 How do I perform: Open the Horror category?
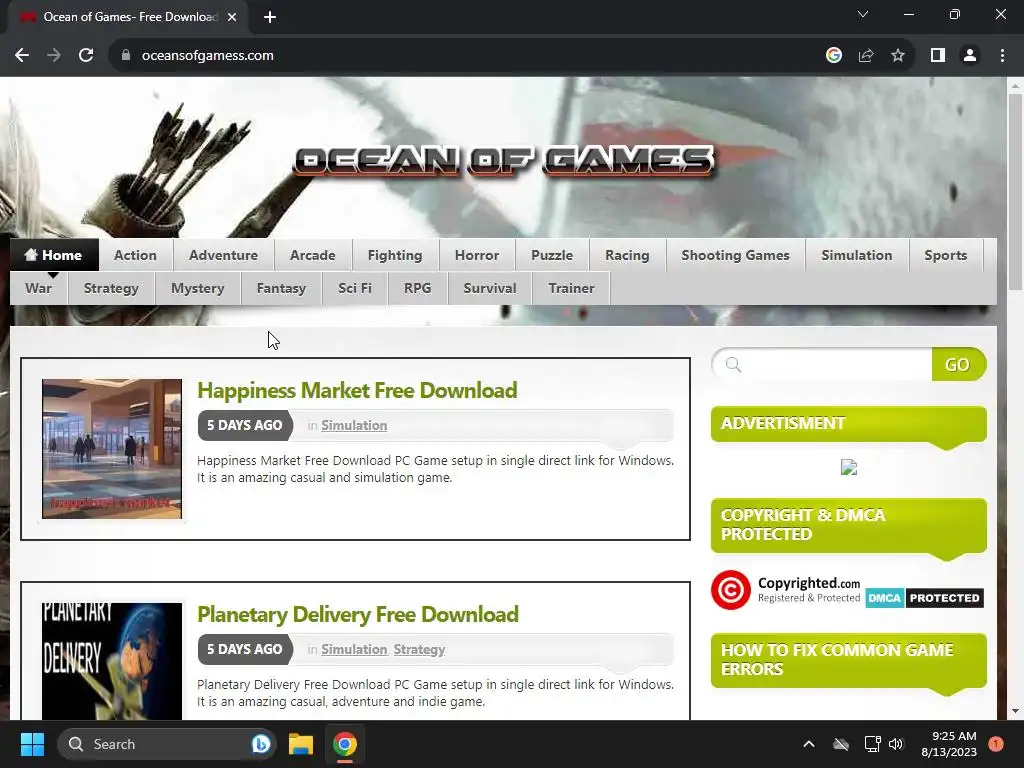pos(477,255)
